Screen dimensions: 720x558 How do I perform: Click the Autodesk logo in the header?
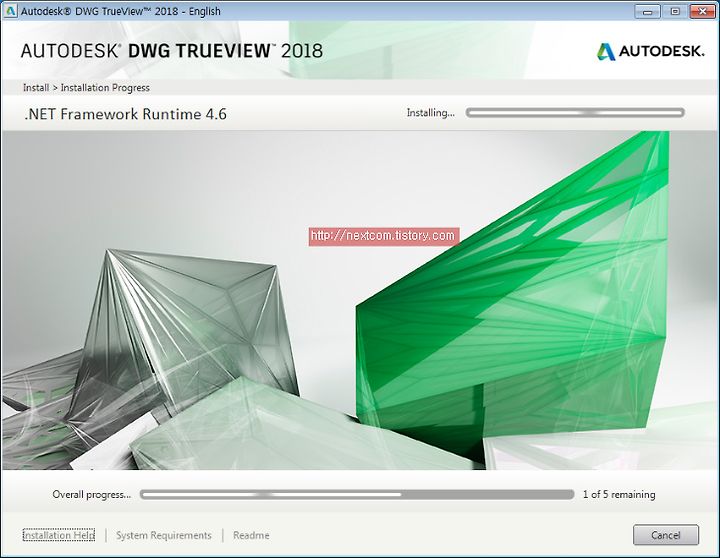[x=650, y=51]
